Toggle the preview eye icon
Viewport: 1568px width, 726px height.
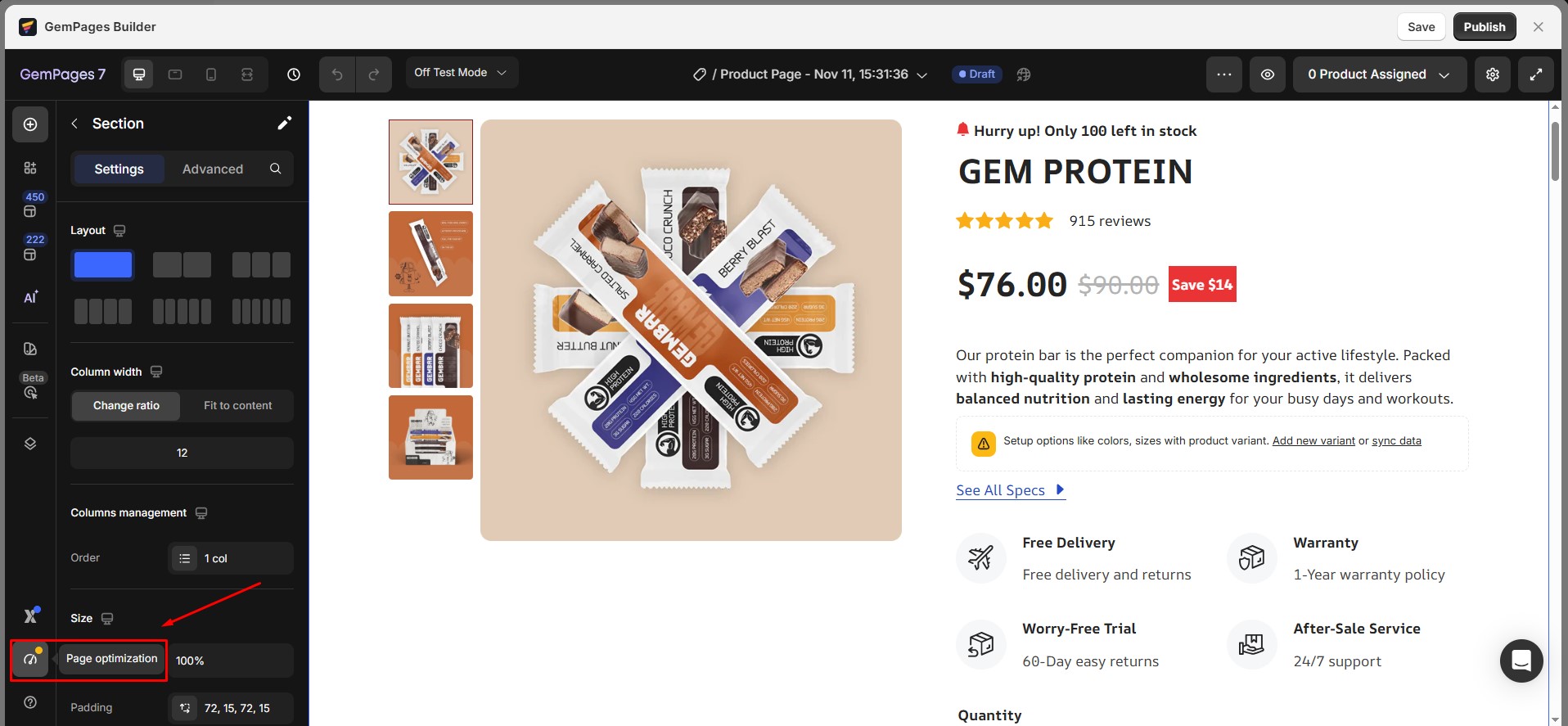pos(1268,74)
